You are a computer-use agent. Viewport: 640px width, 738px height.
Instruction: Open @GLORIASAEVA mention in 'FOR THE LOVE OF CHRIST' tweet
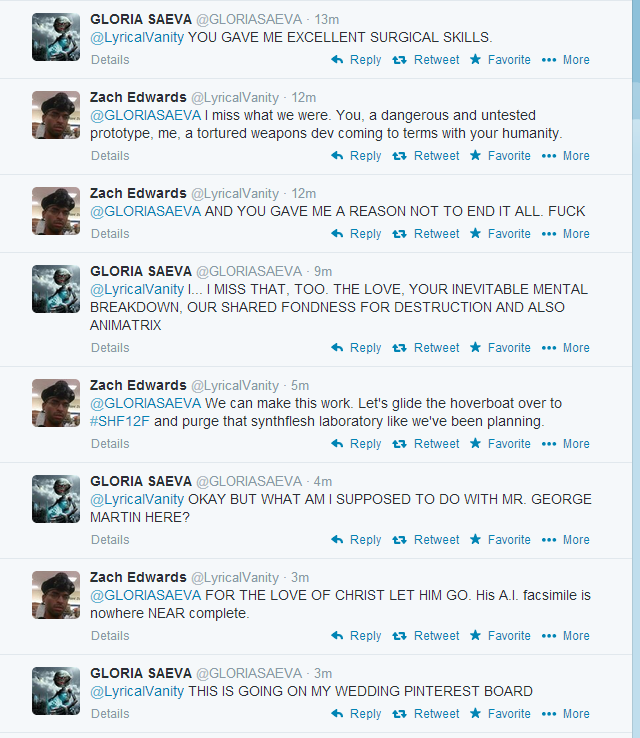[145, 595]
